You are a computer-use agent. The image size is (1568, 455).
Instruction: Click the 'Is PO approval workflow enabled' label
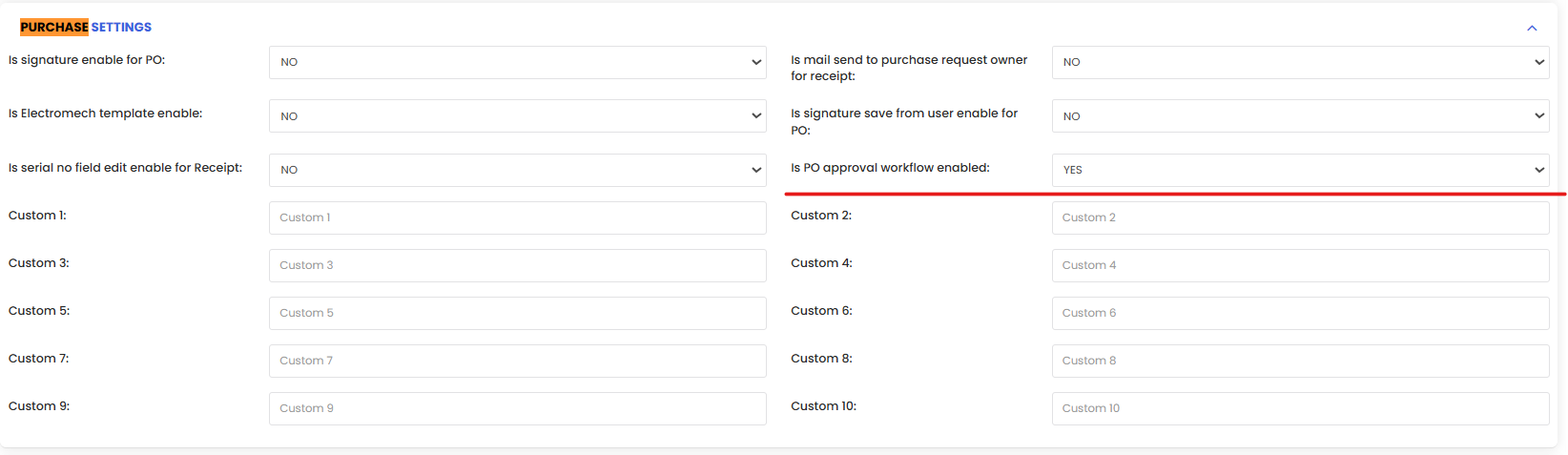(890, 168)
